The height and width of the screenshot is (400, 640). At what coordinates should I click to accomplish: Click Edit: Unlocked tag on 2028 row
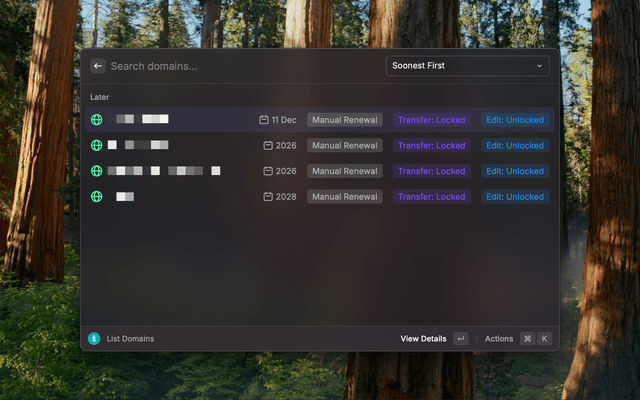coord(515,197)
